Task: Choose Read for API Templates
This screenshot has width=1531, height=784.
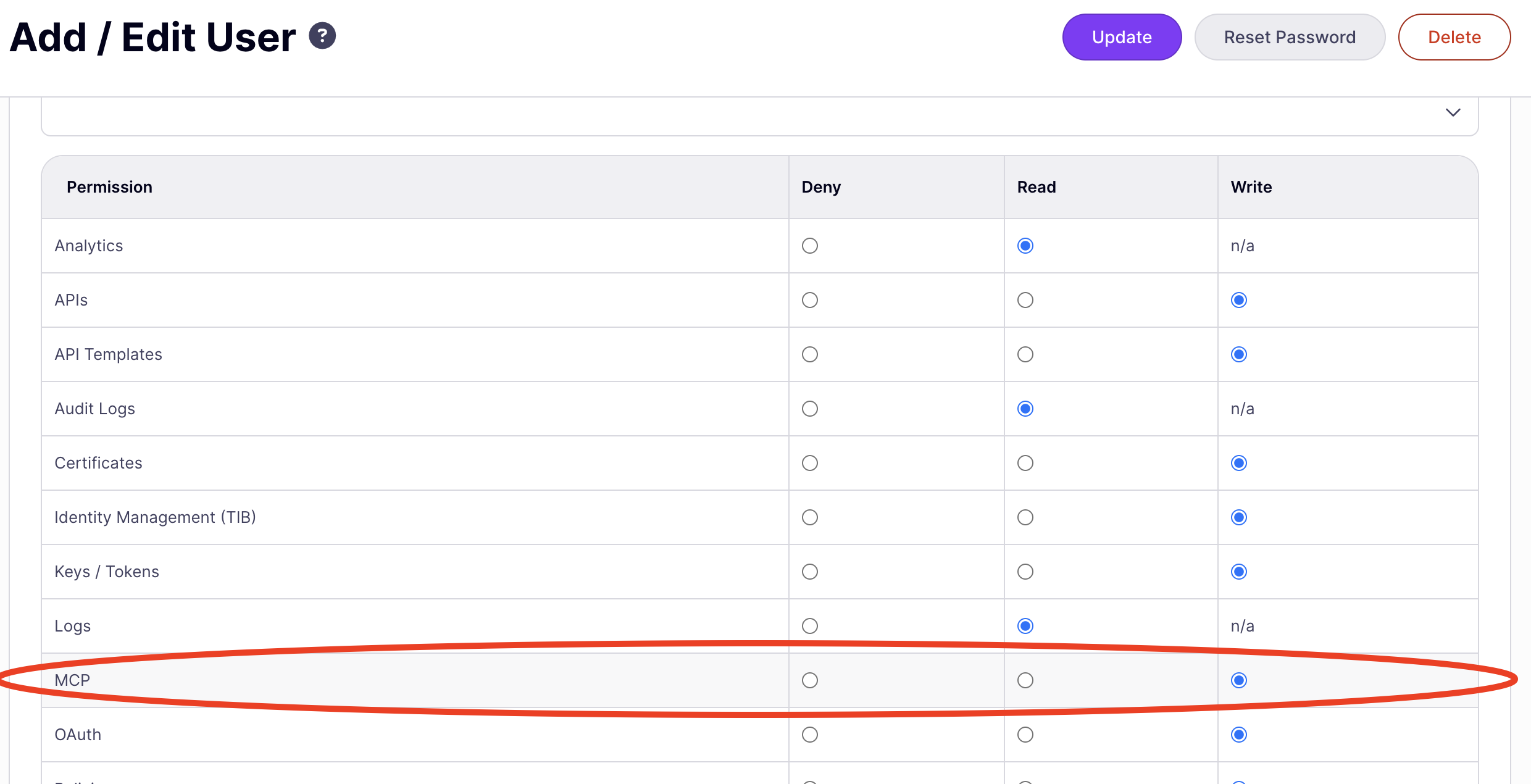Action: [x=1025, y=354]
